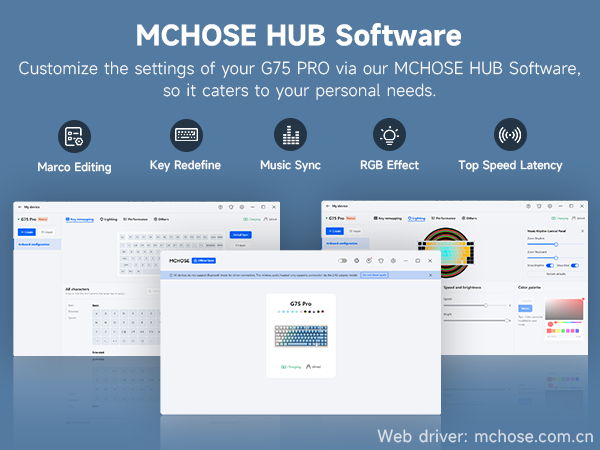Click the Official Store button
The height and width of the screenshot is (450, 600).
[204, 261]
